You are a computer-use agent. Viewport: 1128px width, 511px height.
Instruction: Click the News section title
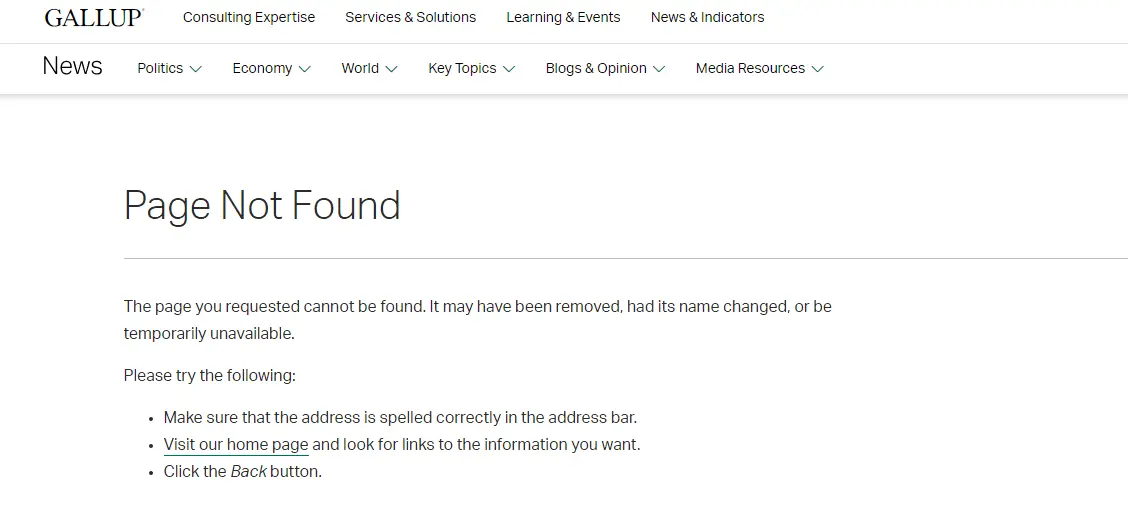click(72, 67)
